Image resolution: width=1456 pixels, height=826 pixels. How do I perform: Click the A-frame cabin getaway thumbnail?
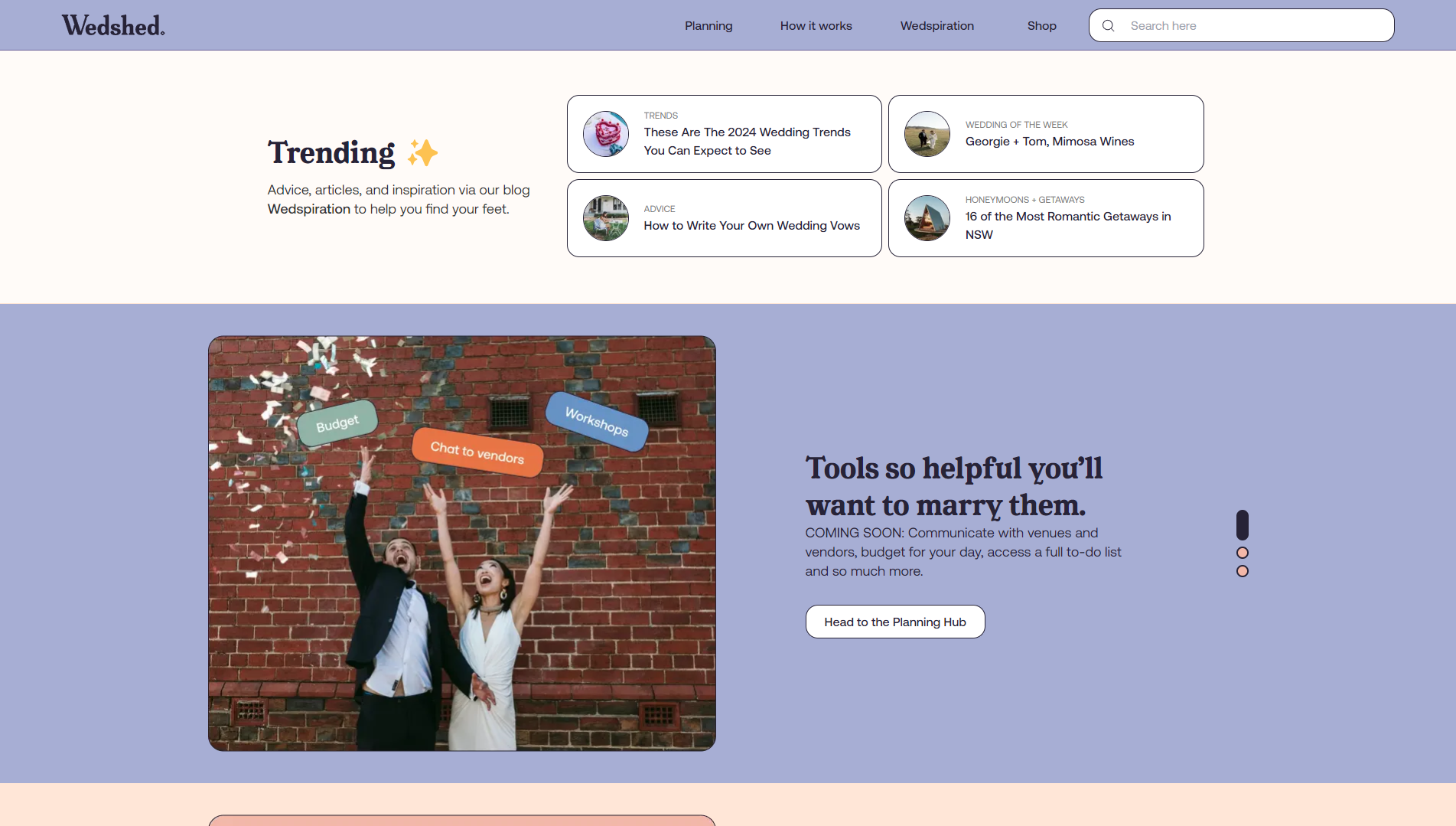(x=927, y=218)
